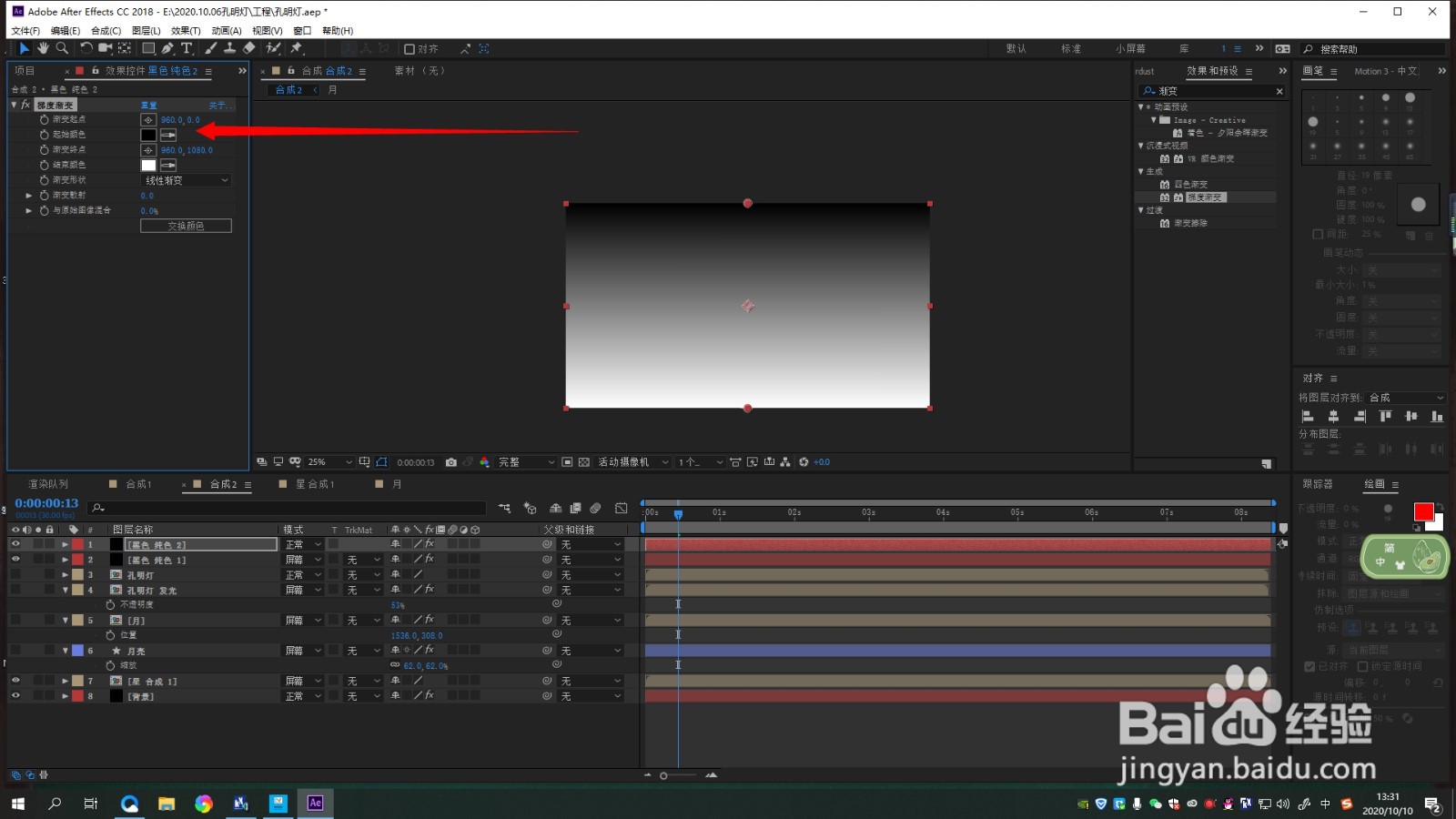Enable the brush 间距 spacing checkbox
This screenshot has width=1456, height=819.
point(1318,234)
